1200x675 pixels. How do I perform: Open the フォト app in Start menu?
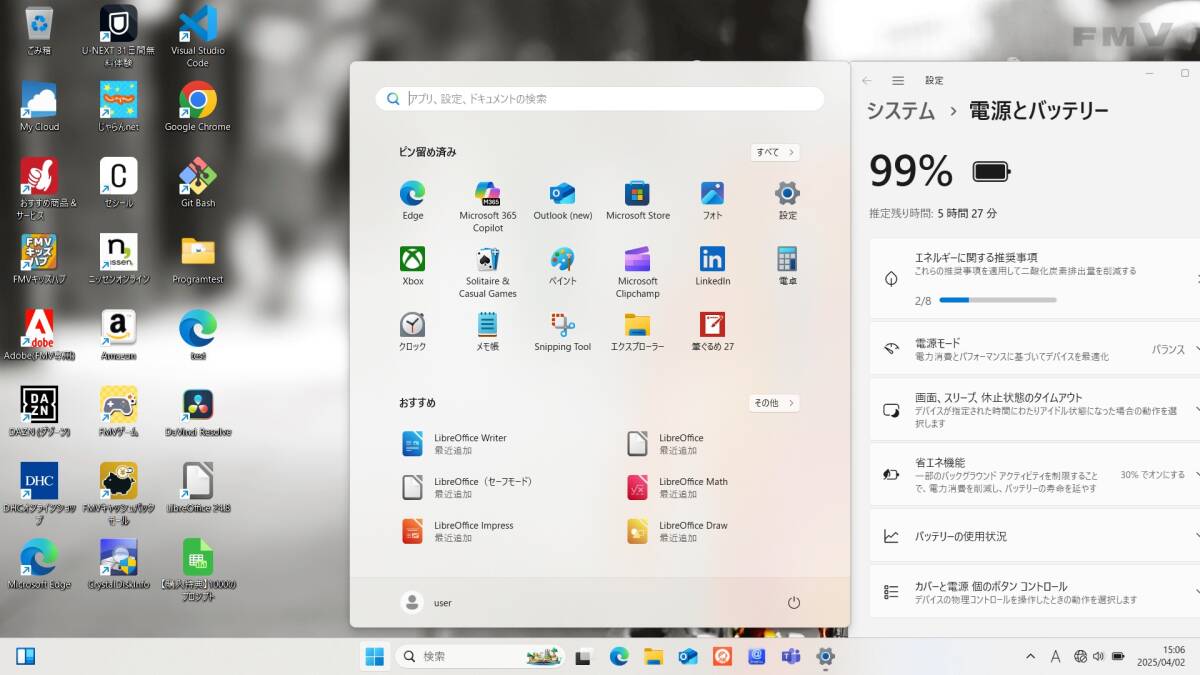[x=712, y=201]
